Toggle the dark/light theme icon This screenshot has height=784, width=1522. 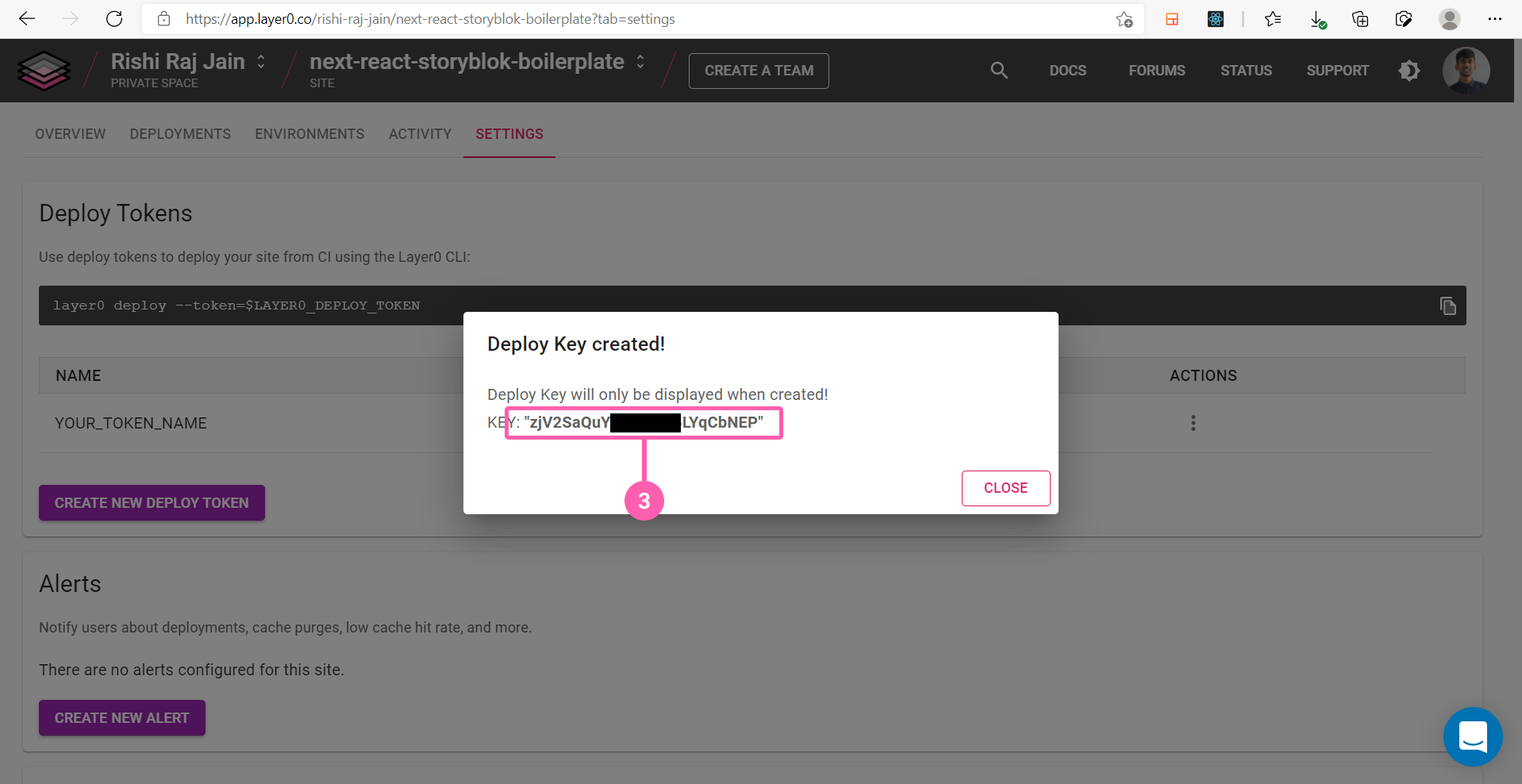[x=1409, y=71]
